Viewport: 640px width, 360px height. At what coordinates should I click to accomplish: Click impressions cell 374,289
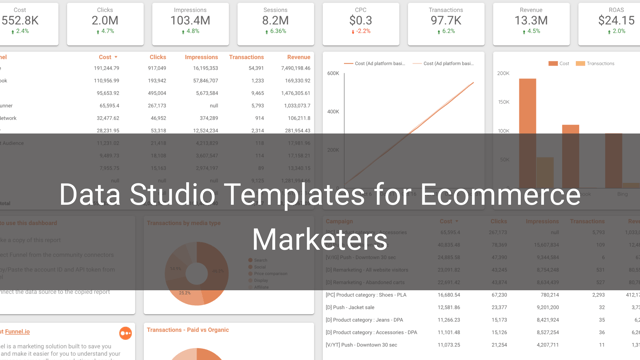(x=209, y=118)
